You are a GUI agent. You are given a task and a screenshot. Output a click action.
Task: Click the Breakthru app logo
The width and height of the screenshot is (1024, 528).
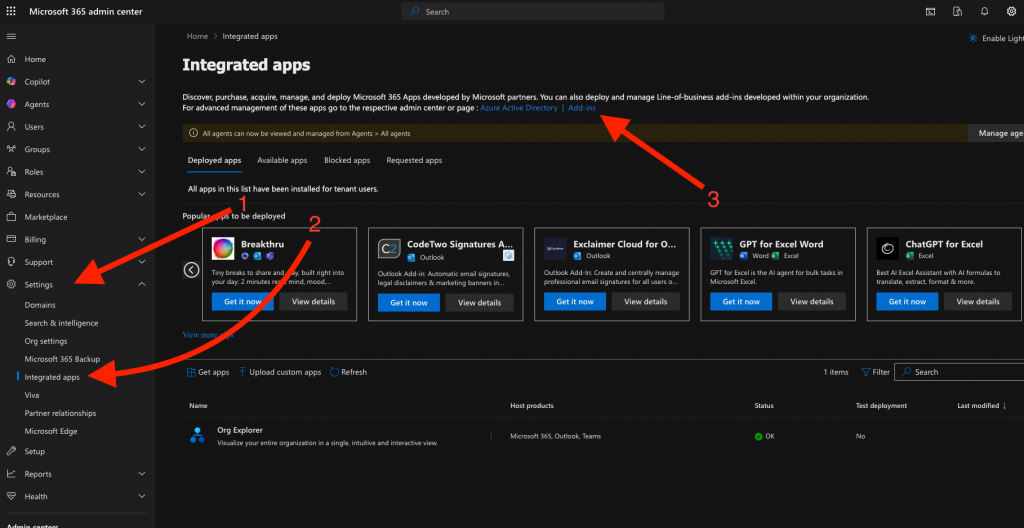point(223,248)
